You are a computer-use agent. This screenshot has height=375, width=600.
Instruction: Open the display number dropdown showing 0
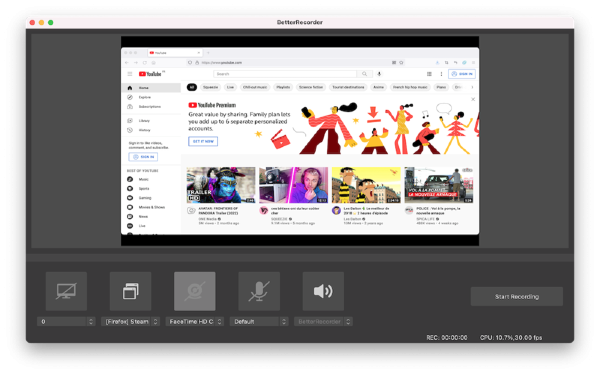(x=66, y=321)
